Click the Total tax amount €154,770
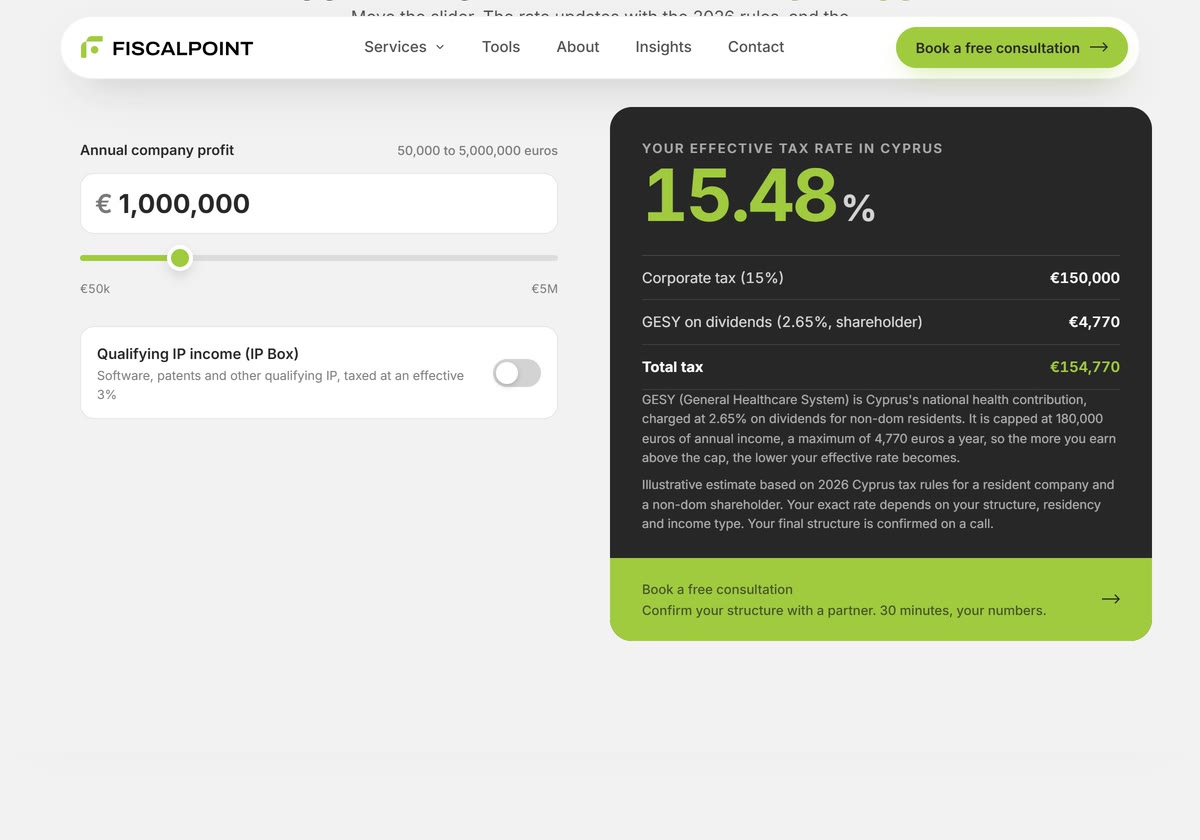Screen dimensions: 1200x840 coord(1085,367)
